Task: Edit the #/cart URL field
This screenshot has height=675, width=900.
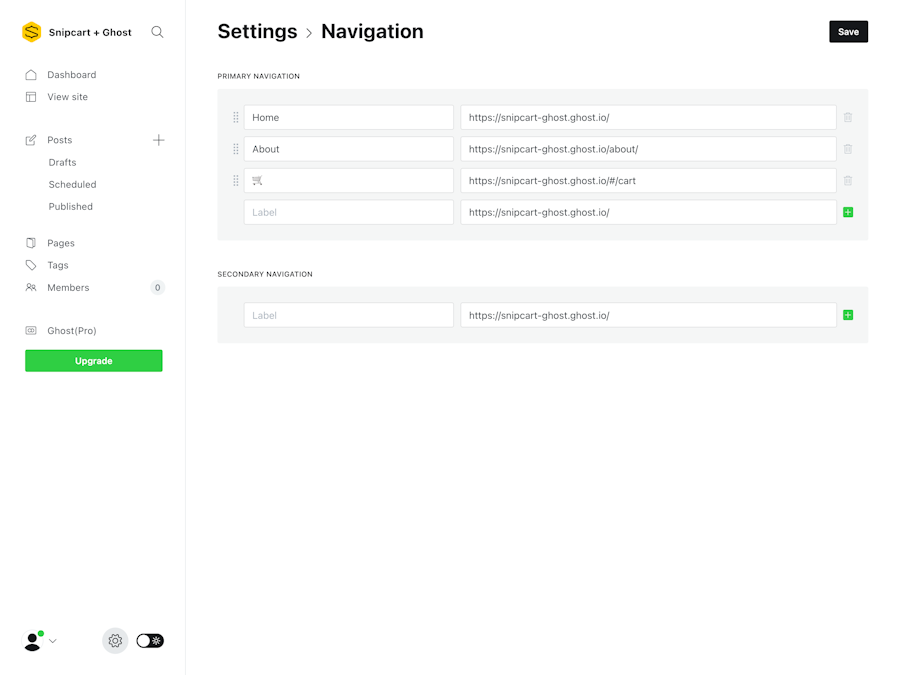Action: pos(649,181)
